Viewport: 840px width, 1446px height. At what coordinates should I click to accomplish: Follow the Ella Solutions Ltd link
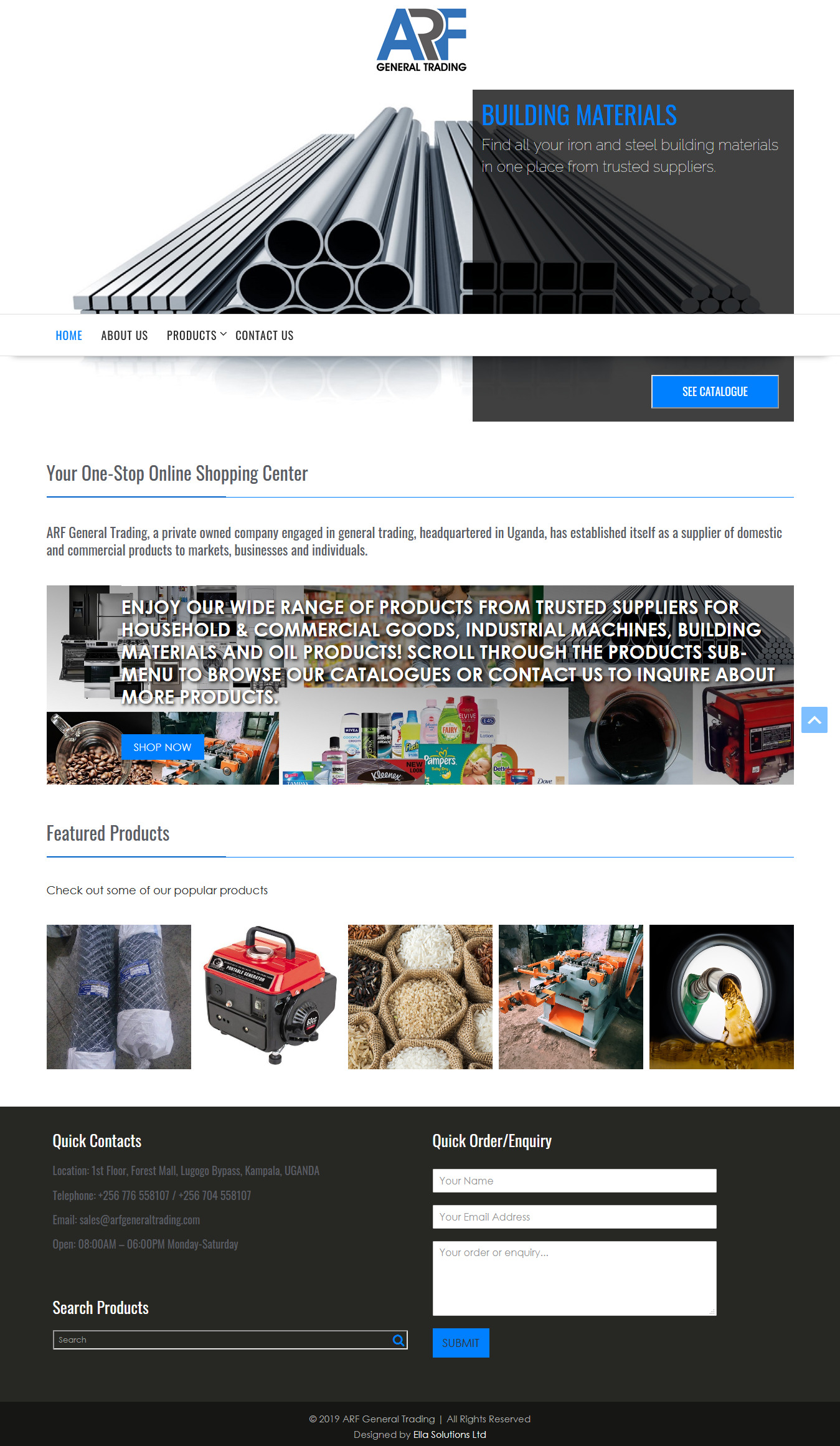450,1434
